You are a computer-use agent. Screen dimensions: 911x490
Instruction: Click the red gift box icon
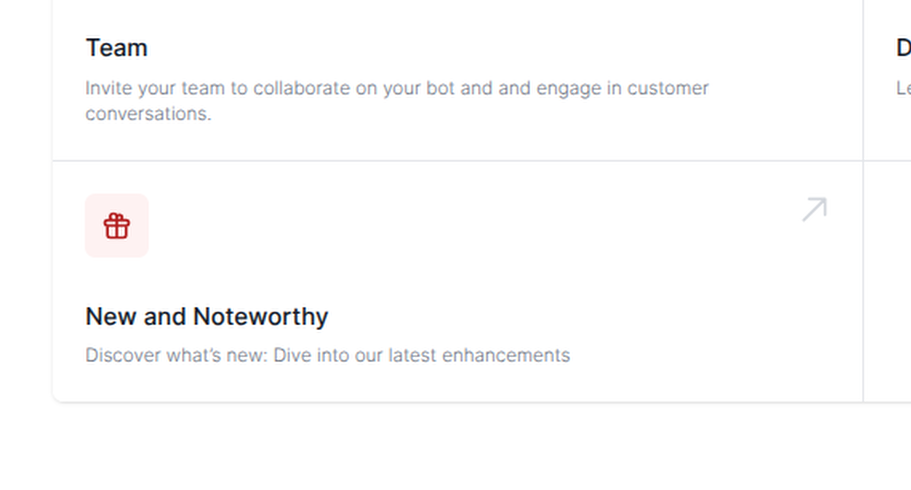click(x=117, y=226)
